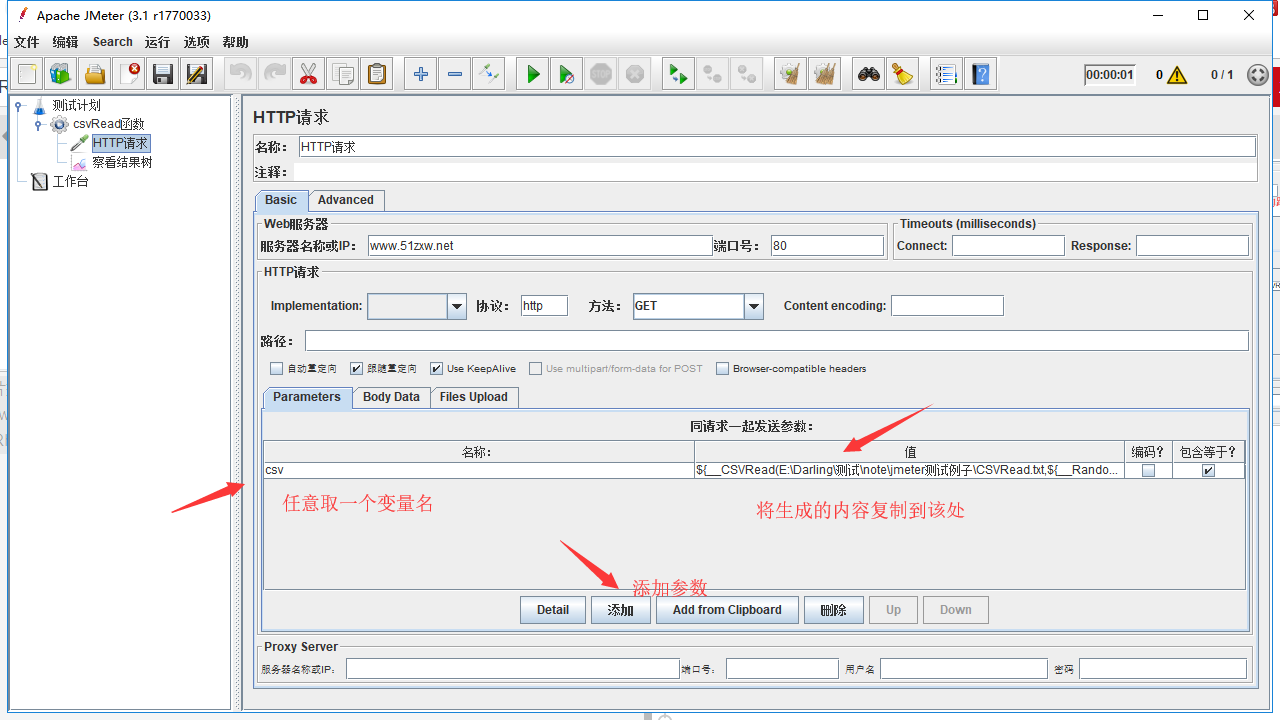1280x720 pixels.
Task: Click the 添加 button
Action: (621, 610)
